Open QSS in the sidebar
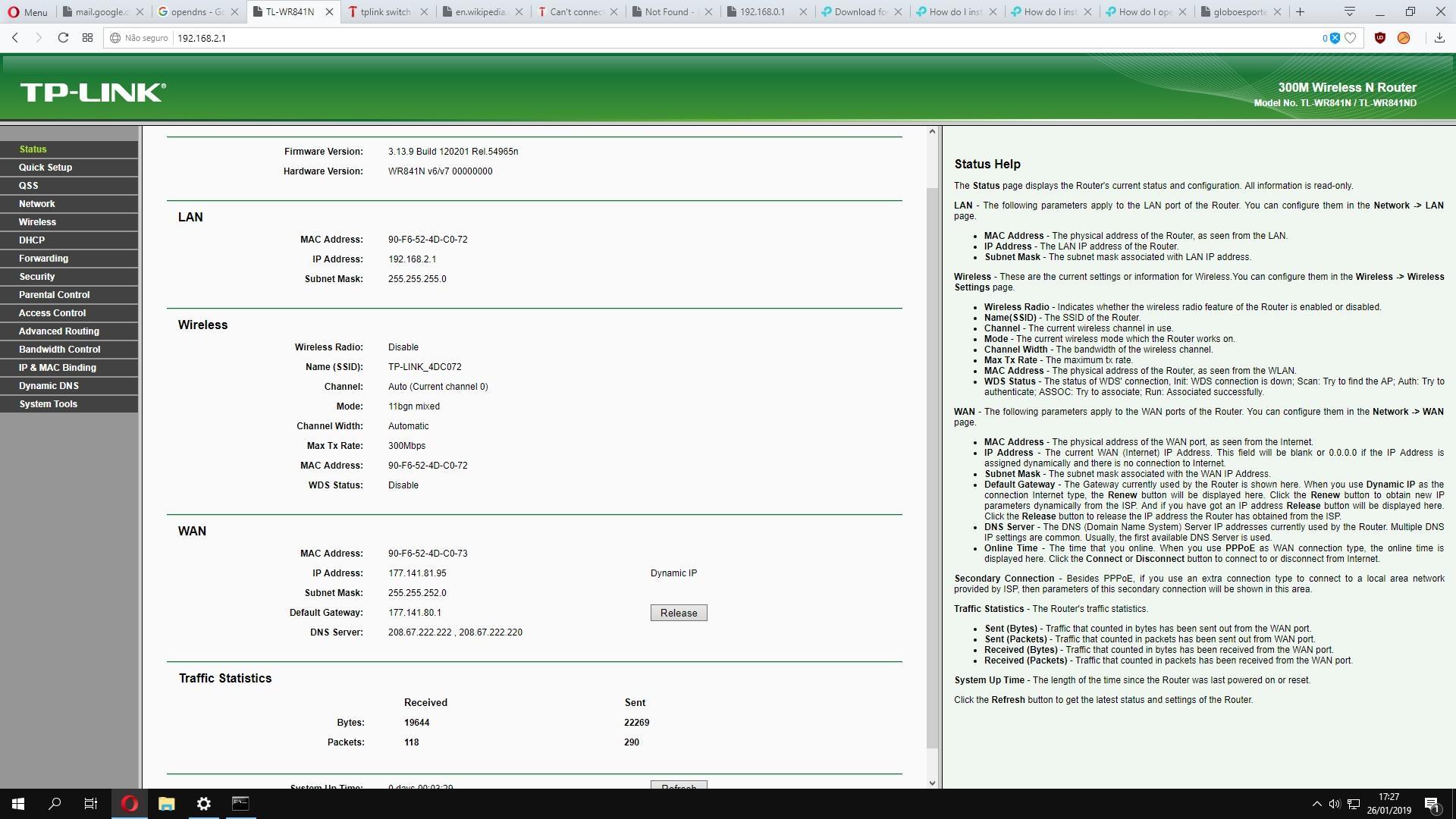This screenshot has height=819, width=1456. pos(69,186)
